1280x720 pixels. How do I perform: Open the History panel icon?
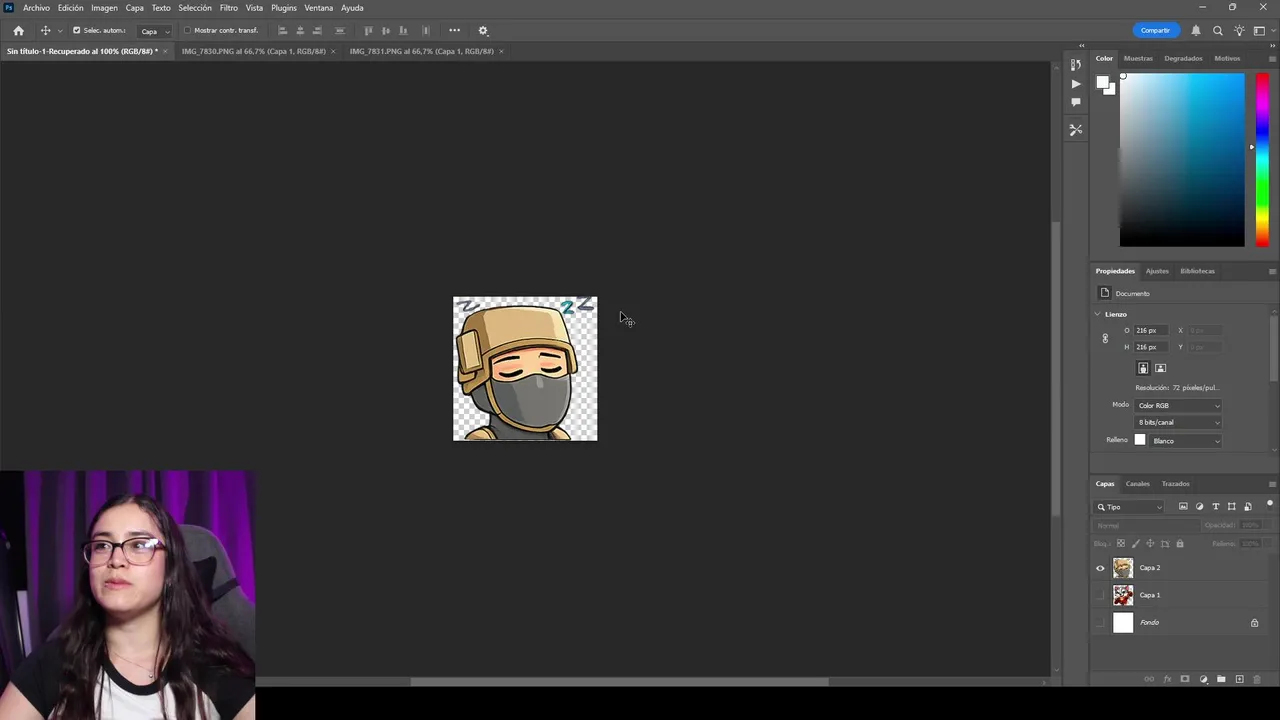click(1076, 65)
